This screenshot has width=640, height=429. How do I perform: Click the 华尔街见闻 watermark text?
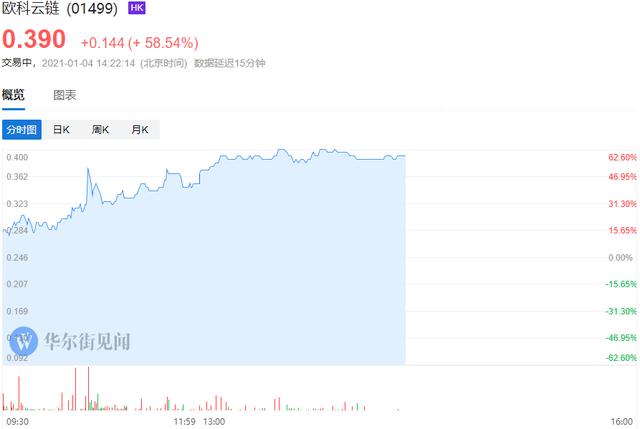(87, 341)
